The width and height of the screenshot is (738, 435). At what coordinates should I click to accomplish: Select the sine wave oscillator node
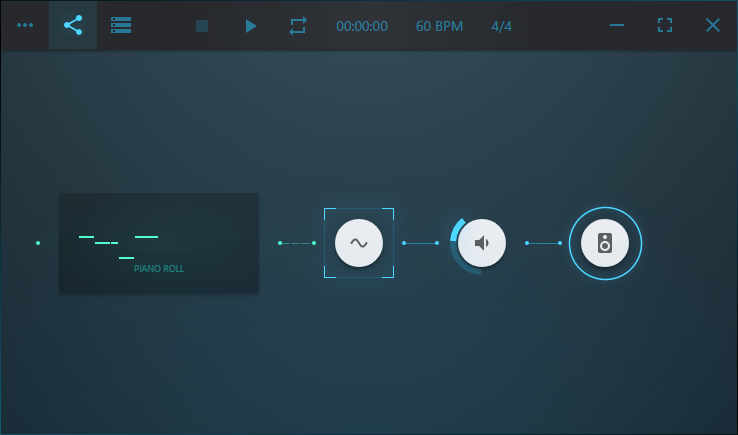pos(359,243)
